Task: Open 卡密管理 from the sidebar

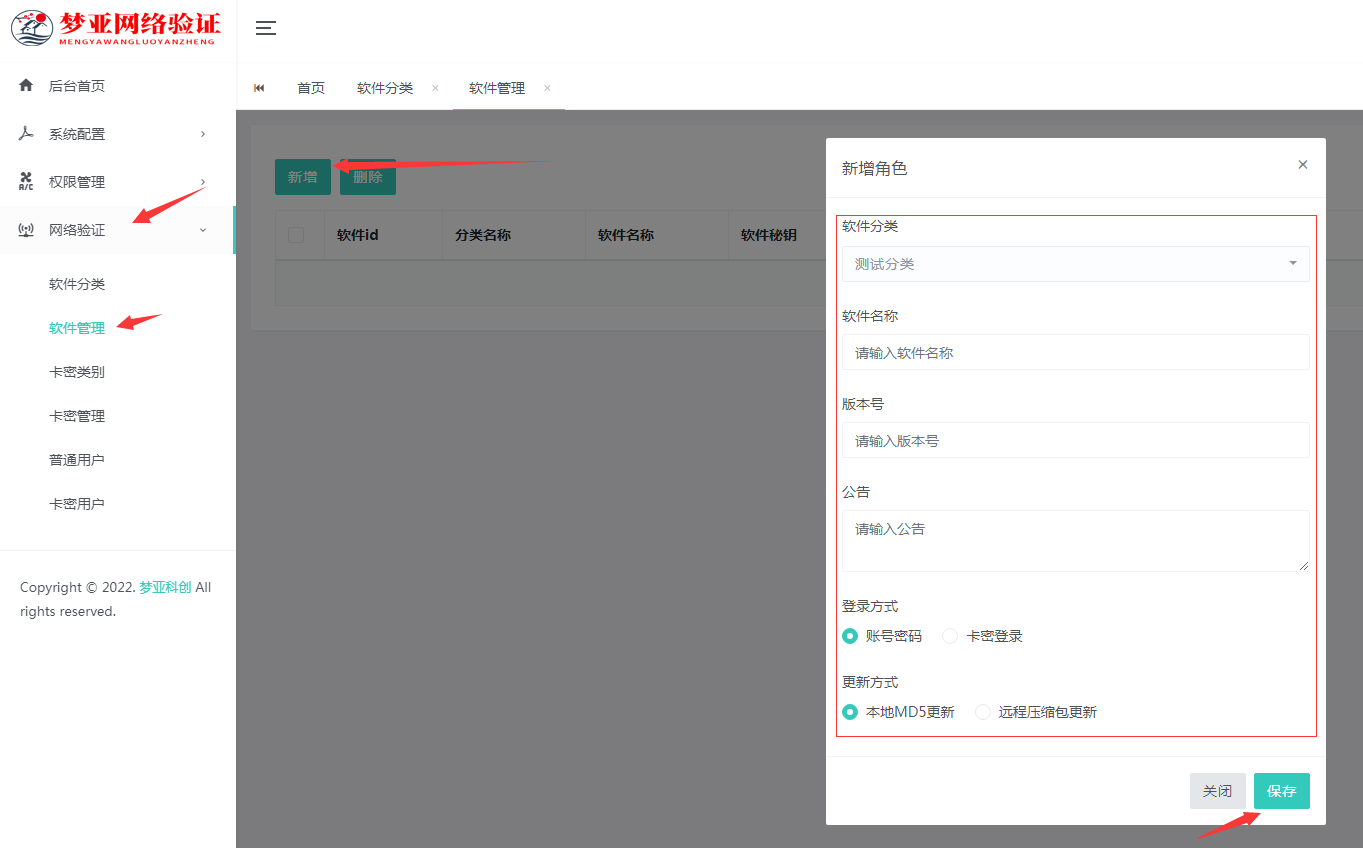Action: (x=77, y=415)
